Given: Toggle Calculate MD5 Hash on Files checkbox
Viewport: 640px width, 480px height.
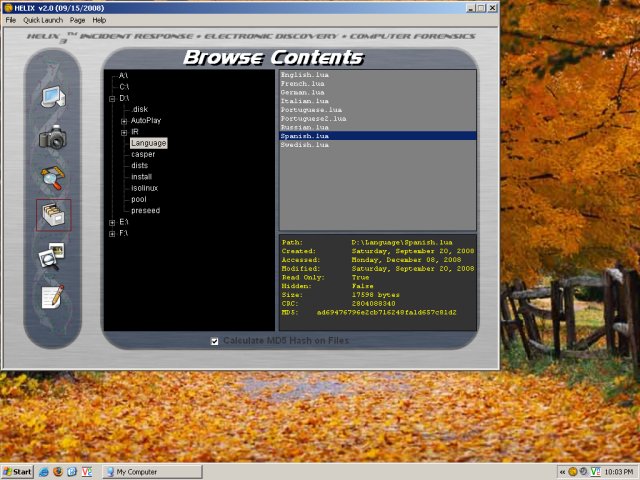Looking at the screenshot, I should (214, 341).
